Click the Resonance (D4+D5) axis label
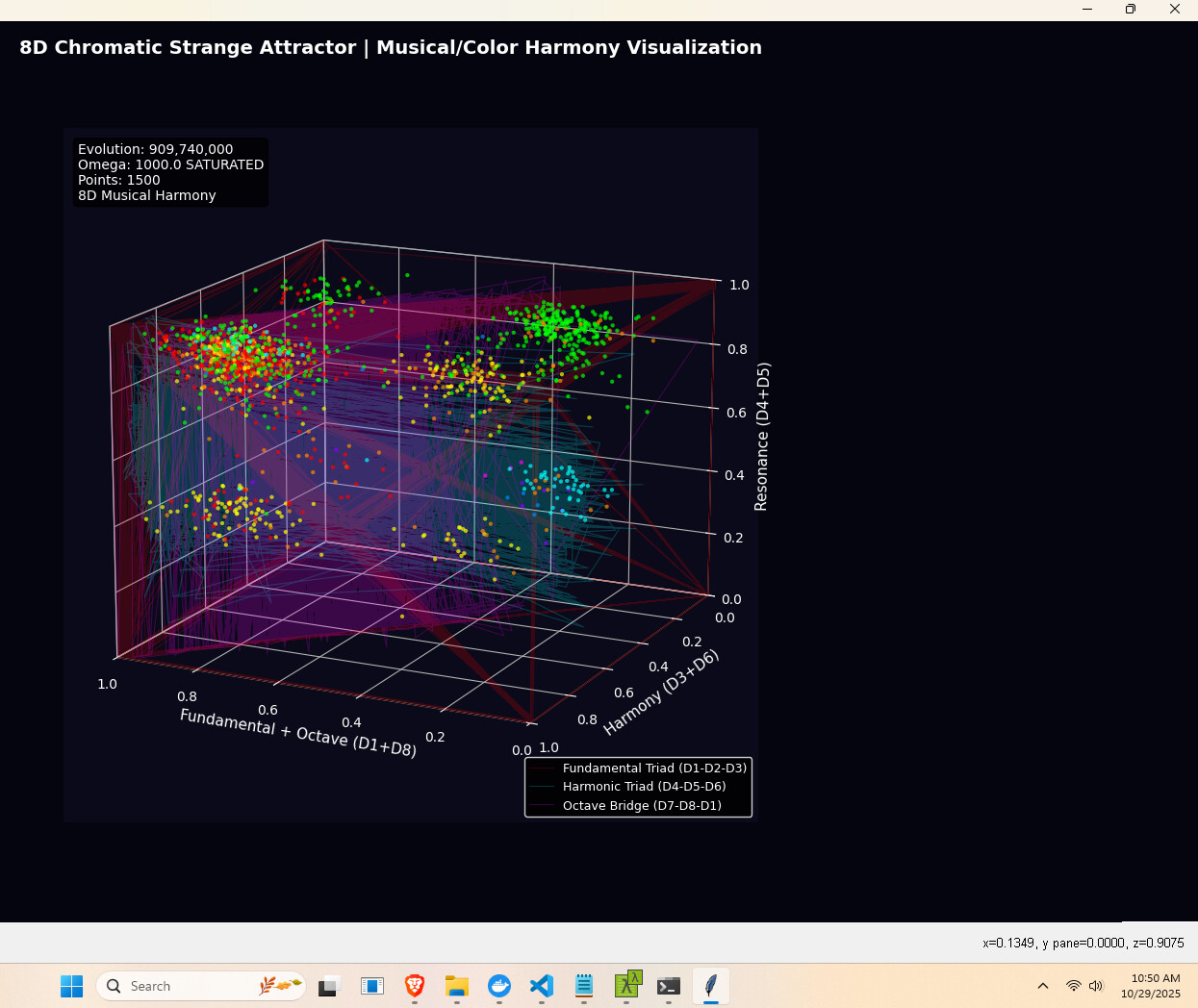This screenshot has width=1198, height=1008. tap(762, 437)
